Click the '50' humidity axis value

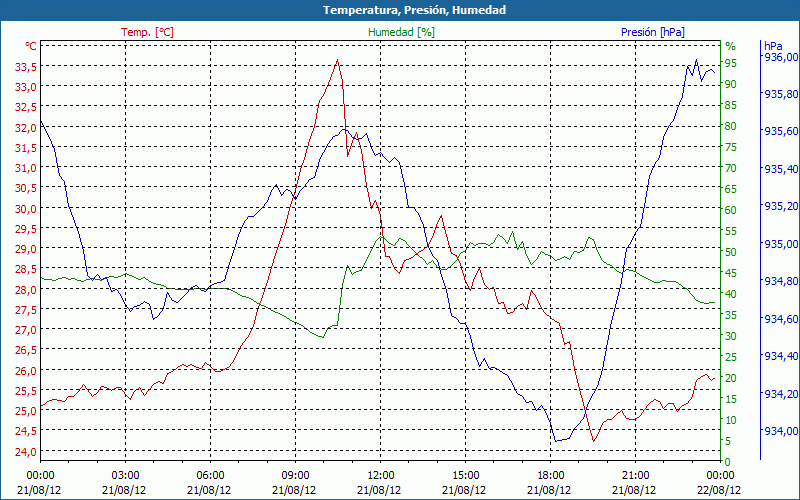click(x=731, y=252)
